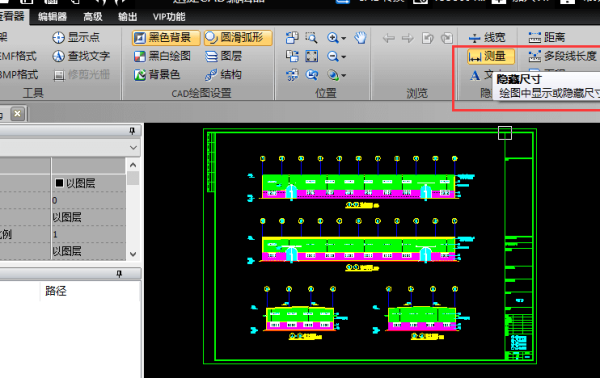
Task: Click the properties list scroll up arrow
Action: point(133,165)
